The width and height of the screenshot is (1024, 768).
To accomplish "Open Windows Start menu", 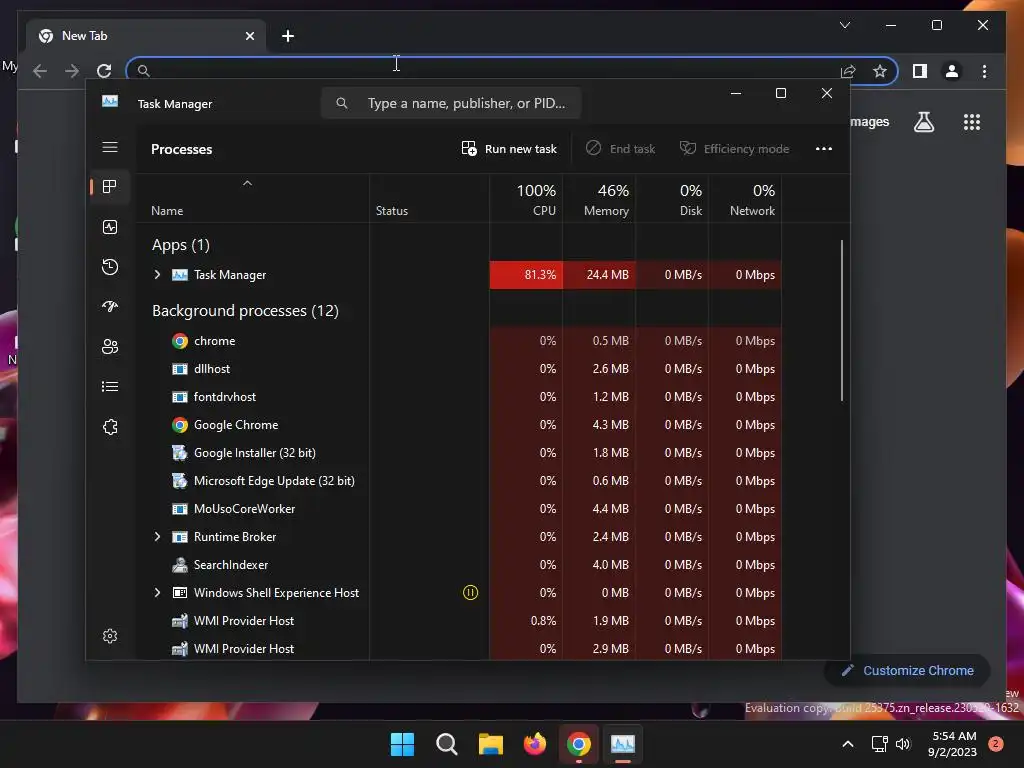I will 402,744.
